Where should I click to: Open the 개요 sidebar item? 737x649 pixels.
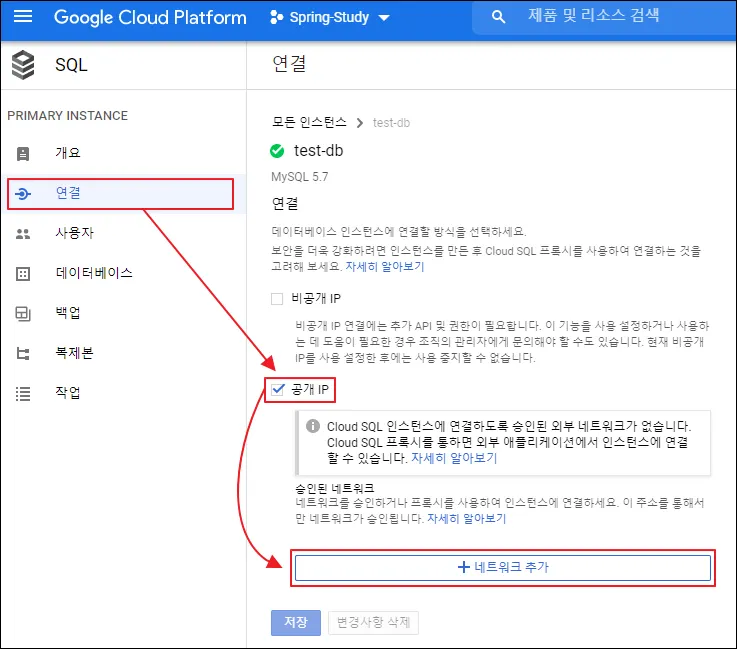tap(123, 153)
